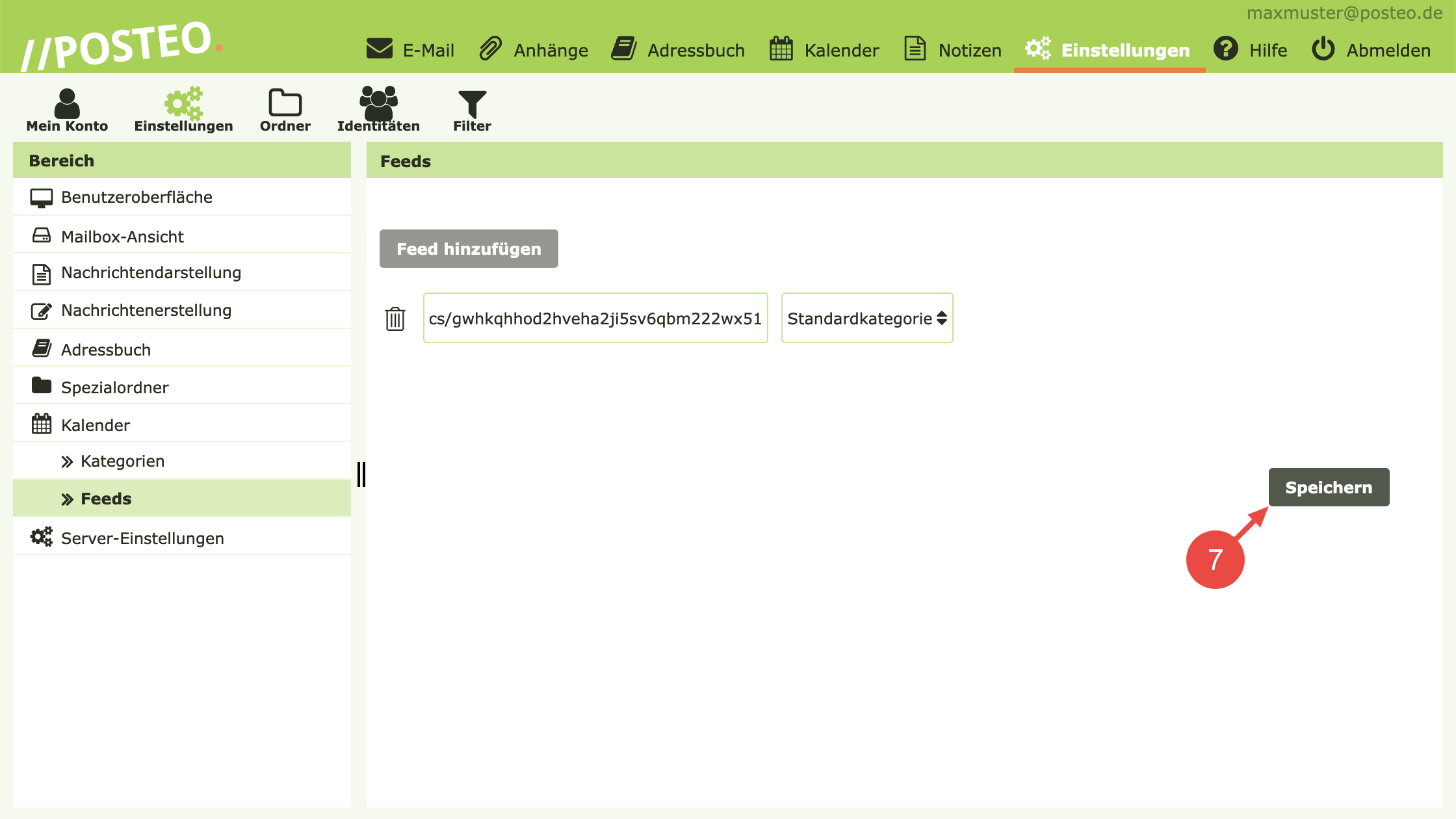Open the Standardkategorie dropdown
The width and height of the screenshot is (1456, 819).
click(x=866, y=318)
